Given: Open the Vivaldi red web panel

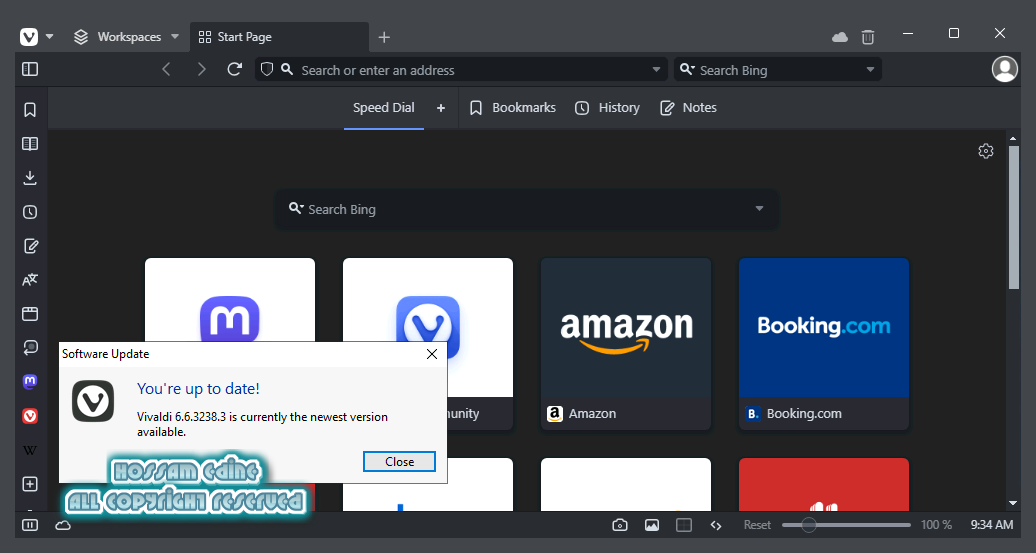Looking at the screenshot, I should pyautogui.click(x=30, y=416).
